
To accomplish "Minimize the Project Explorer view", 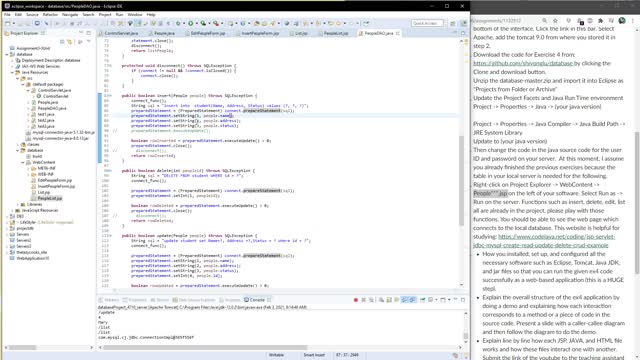I will (x=81, y=33).
